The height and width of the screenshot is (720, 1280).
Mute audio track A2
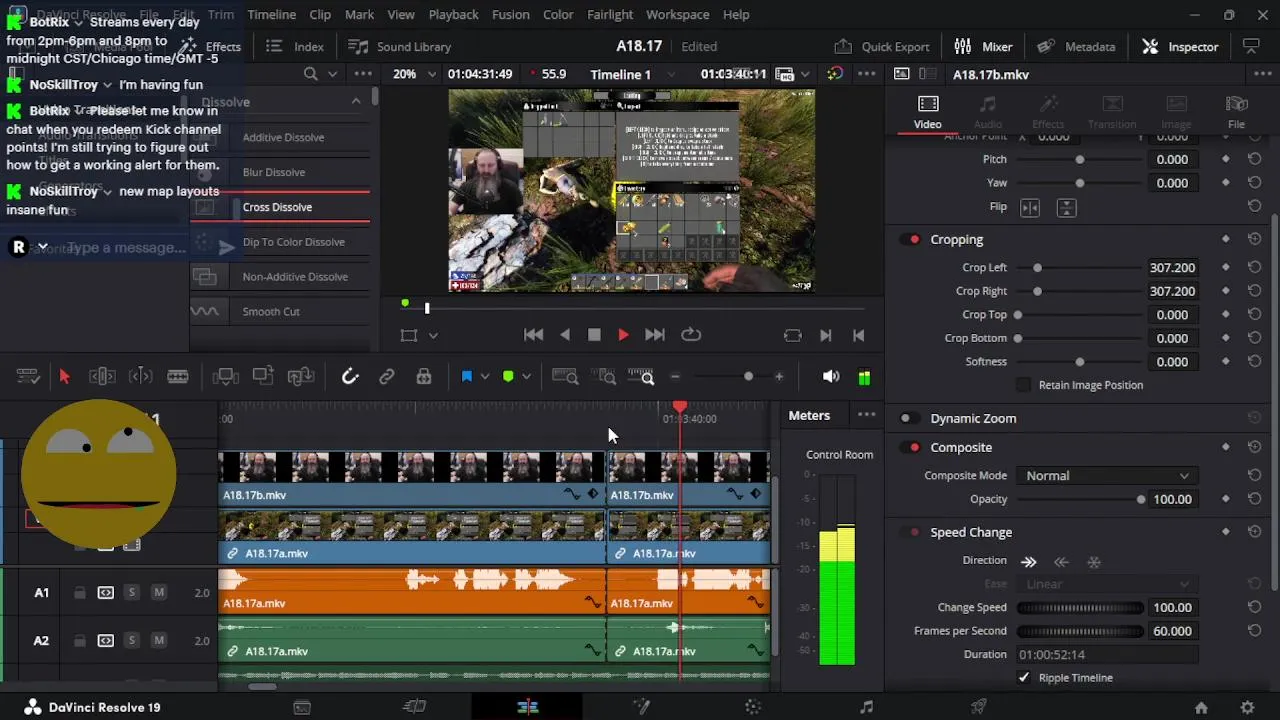coord(159,641)
